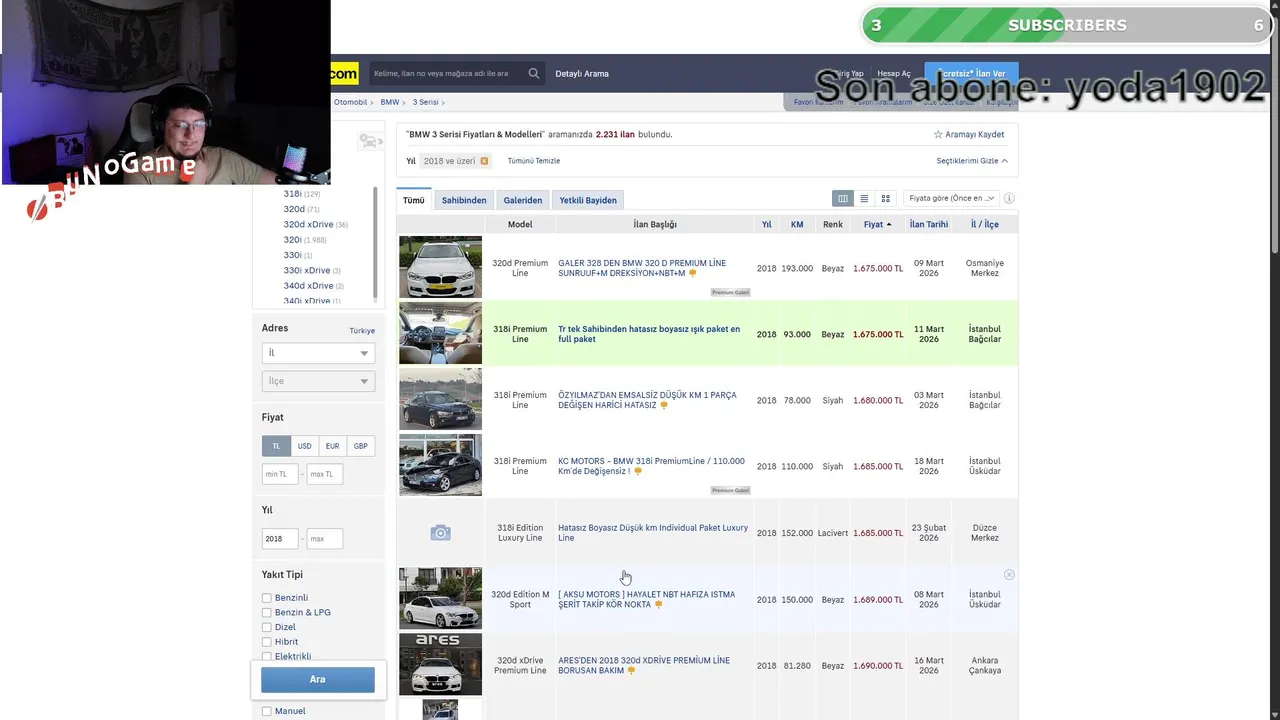1280x720 pixels.
Task: Collapse filters with Seçtiklerimi Gizle
Action: pyautogui.click(x=971, y=161)
